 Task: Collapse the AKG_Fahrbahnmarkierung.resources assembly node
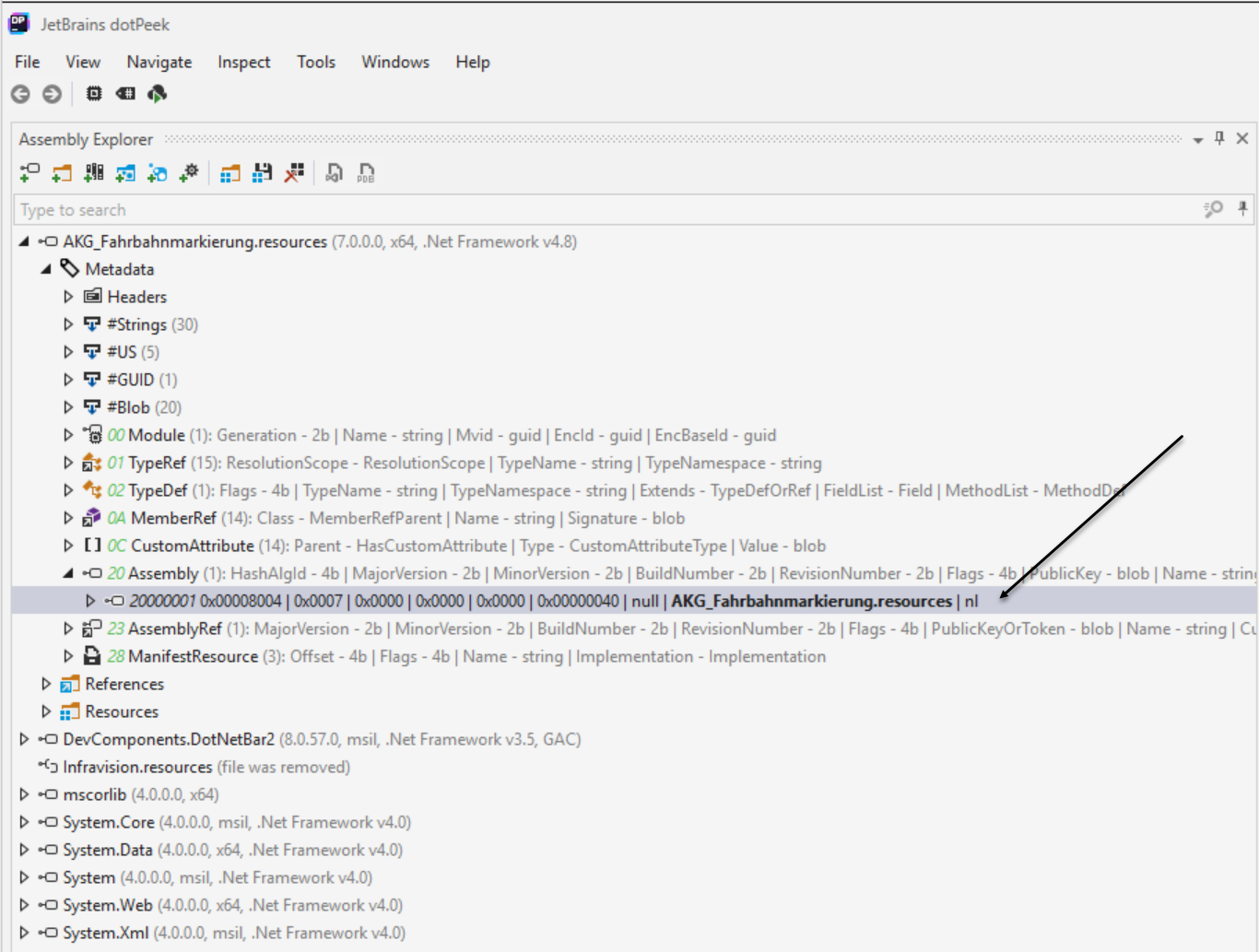pos(24,241)
